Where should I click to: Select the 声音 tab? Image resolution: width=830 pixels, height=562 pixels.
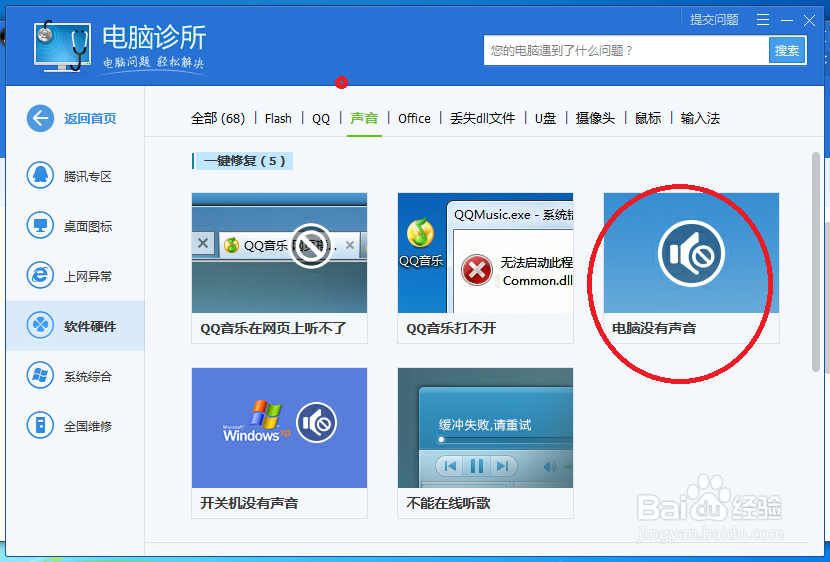click(364, 119)
